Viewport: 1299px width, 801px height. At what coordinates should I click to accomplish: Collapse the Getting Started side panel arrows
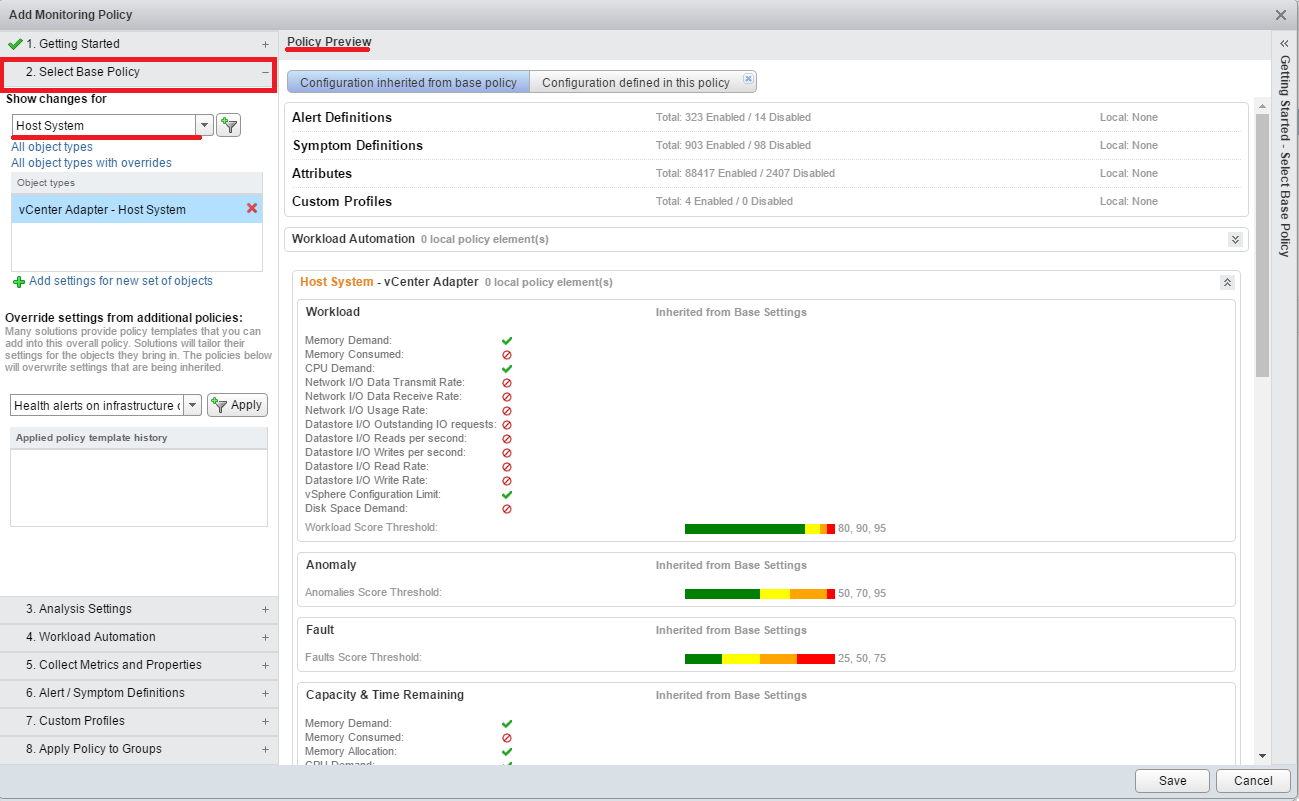[1285, 44]
